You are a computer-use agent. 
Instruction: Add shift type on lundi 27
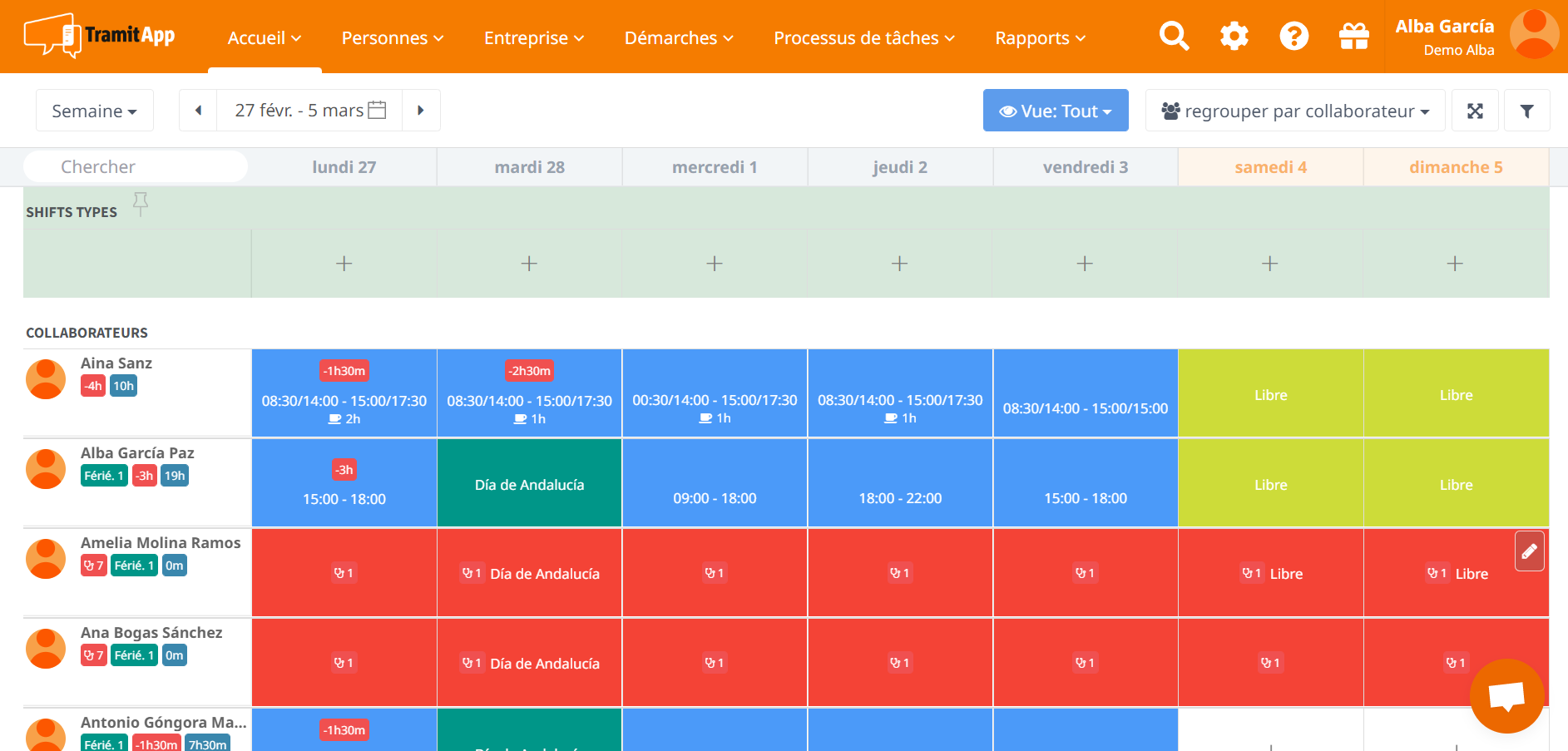[344, 264]
